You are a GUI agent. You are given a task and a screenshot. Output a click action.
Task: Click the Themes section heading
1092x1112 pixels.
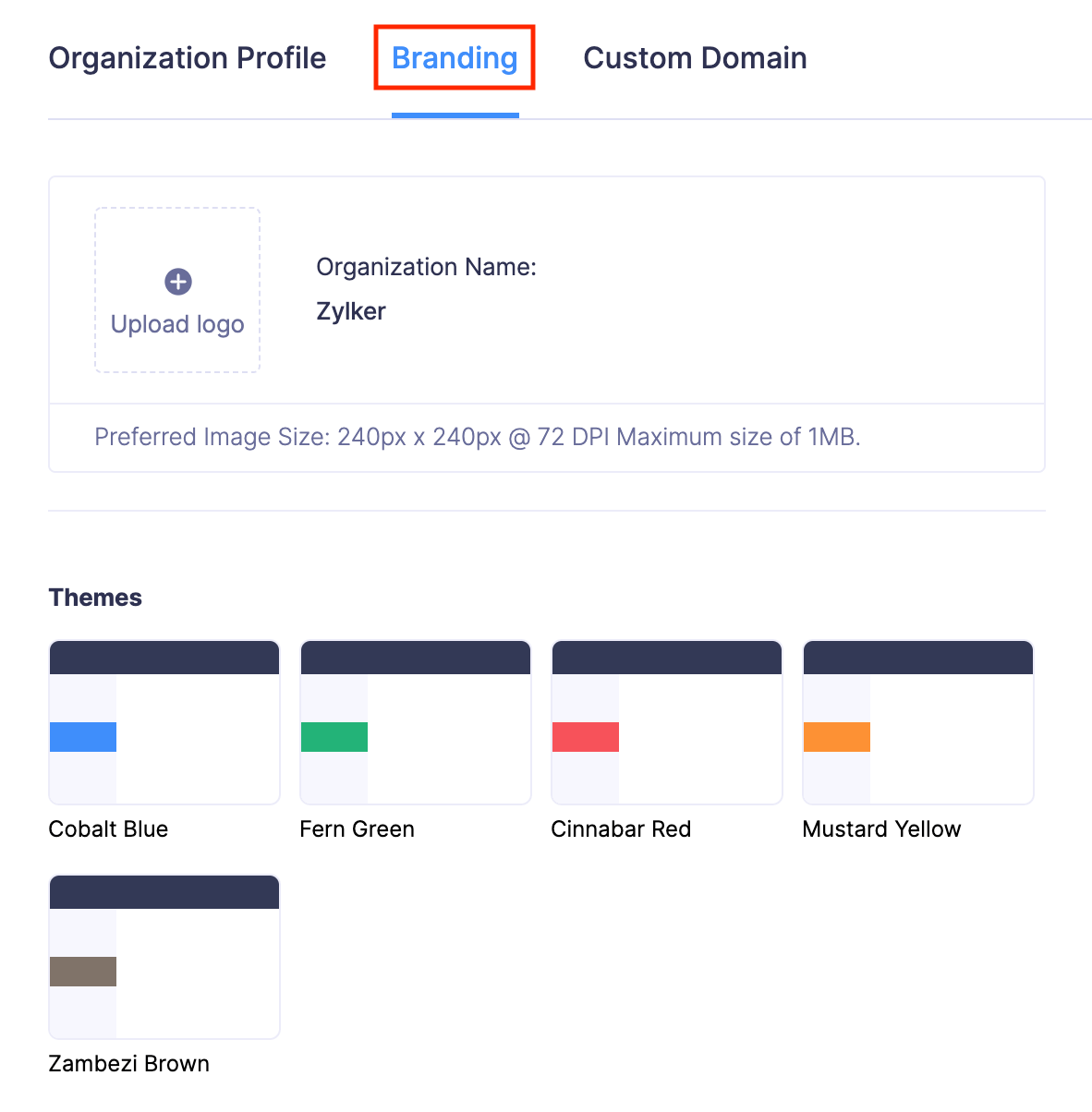pyautogui.click(x=95, y=598)
